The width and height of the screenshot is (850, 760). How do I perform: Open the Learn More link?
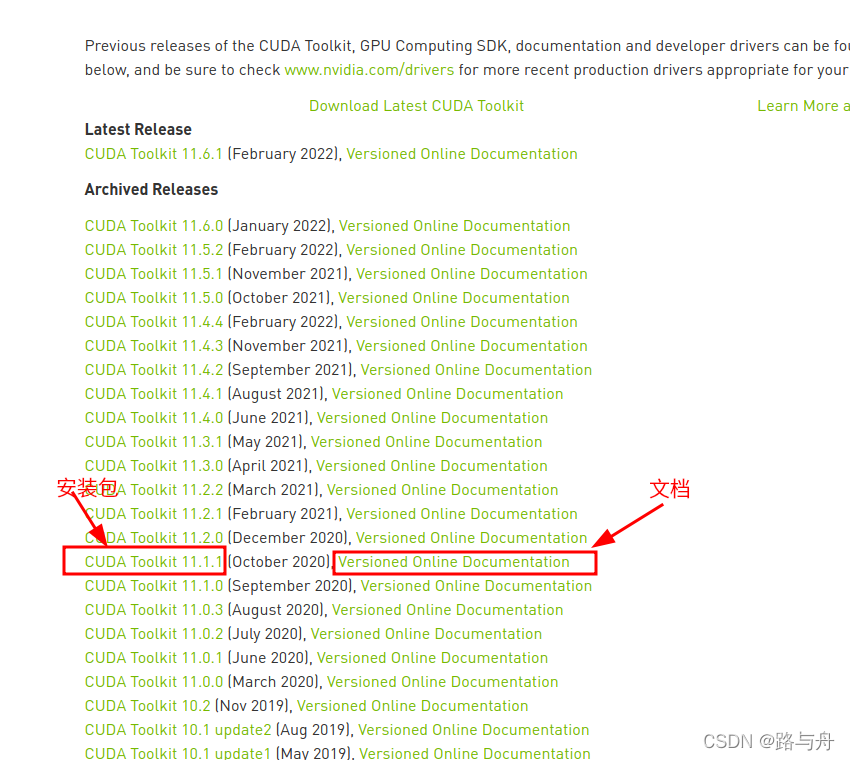pyautogui.click(x=803, y=106)
